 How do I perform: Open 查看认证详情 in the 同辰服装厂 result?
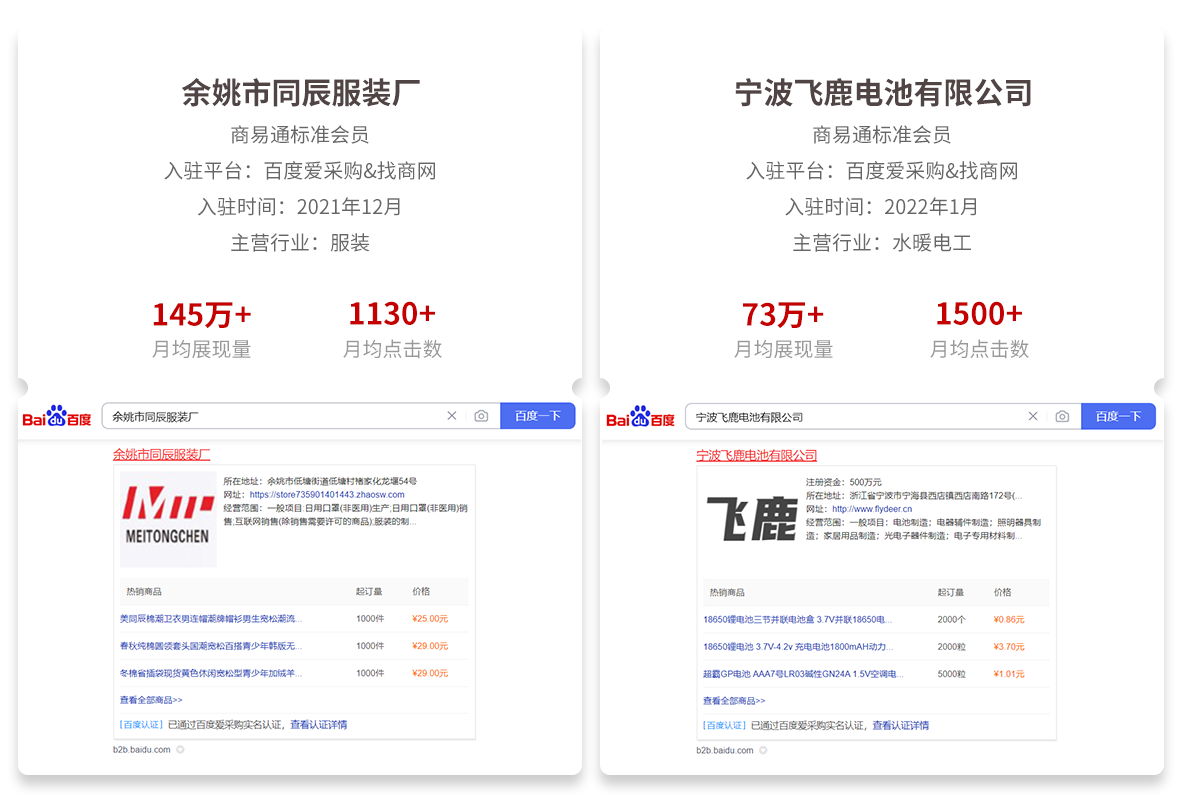point(318,724)
